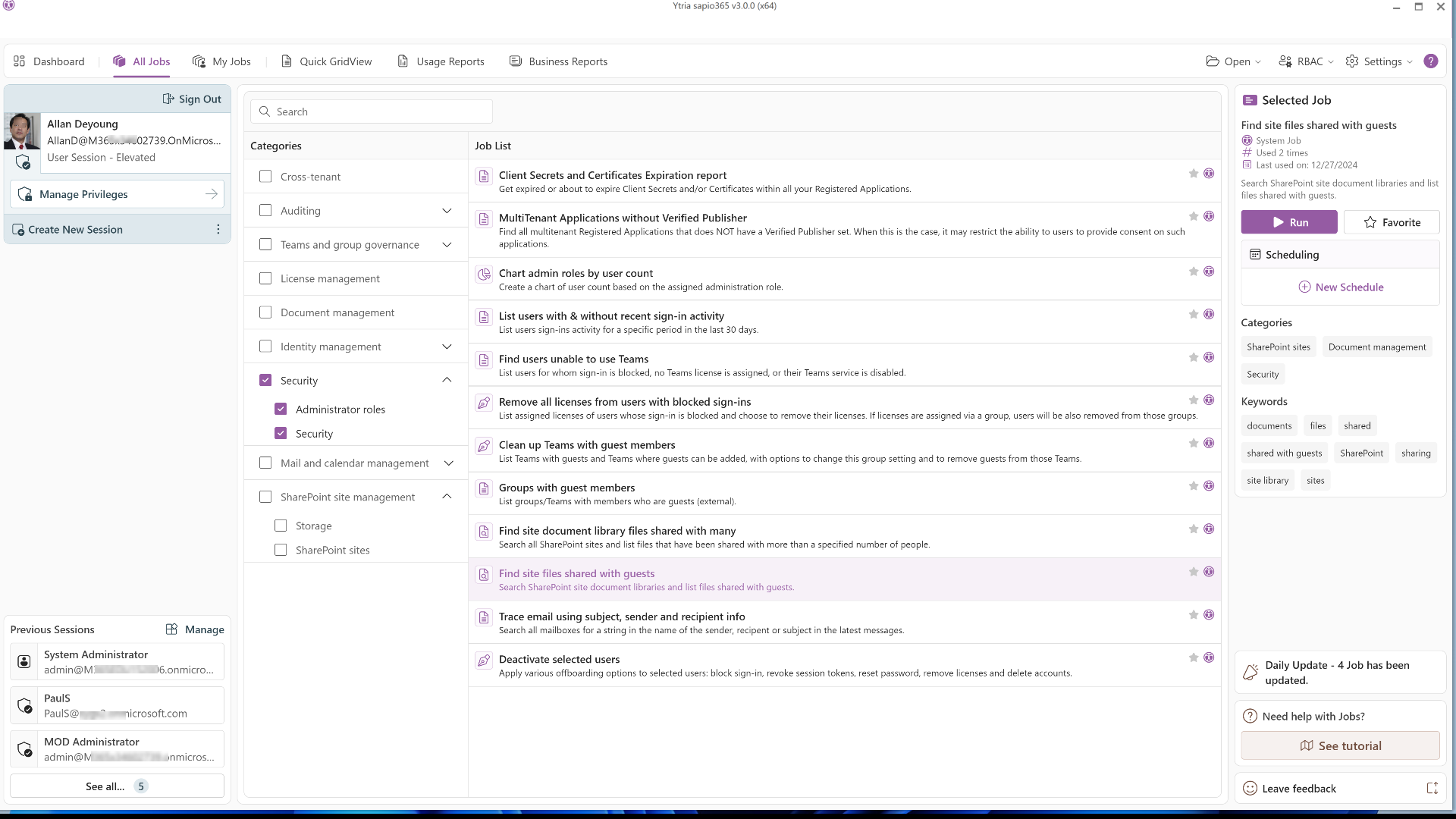Click the session options three-dot icon

218,229
